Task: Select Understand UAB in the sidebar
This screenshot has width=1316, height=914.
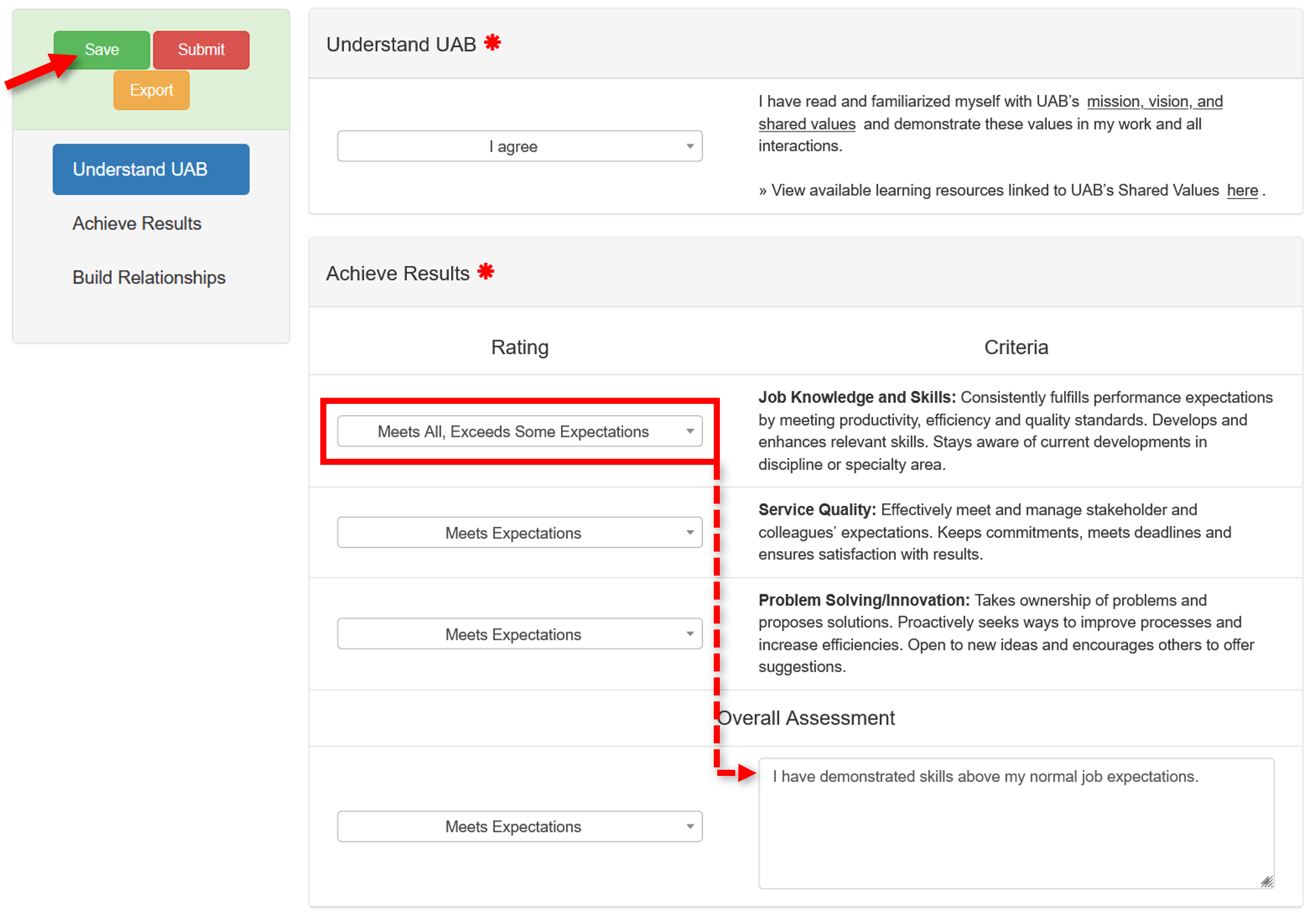Action: 151,169
